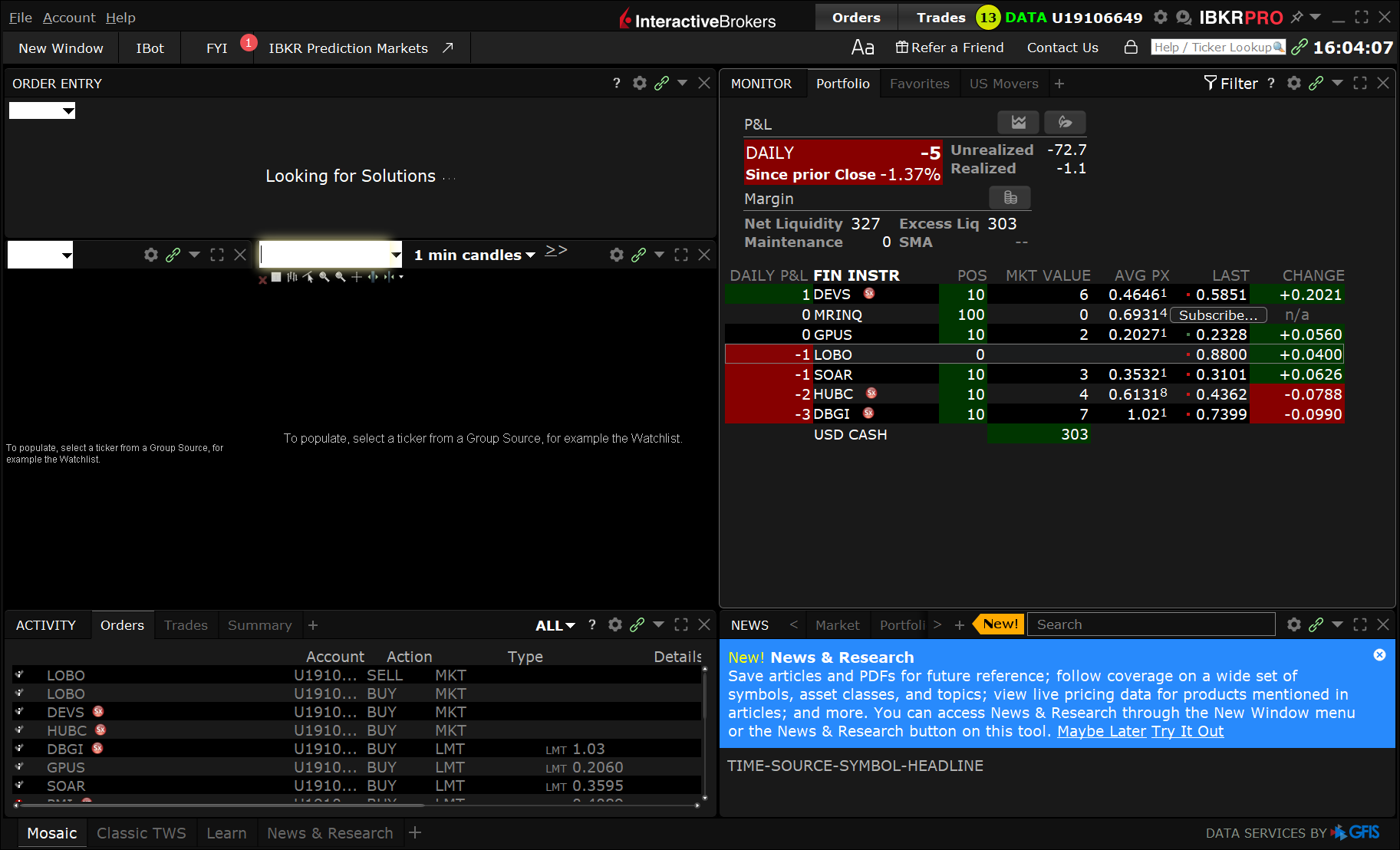Screen dimensions: 1400x850
Task: Expand the News panel options arrow
Action: (1337, 624)
